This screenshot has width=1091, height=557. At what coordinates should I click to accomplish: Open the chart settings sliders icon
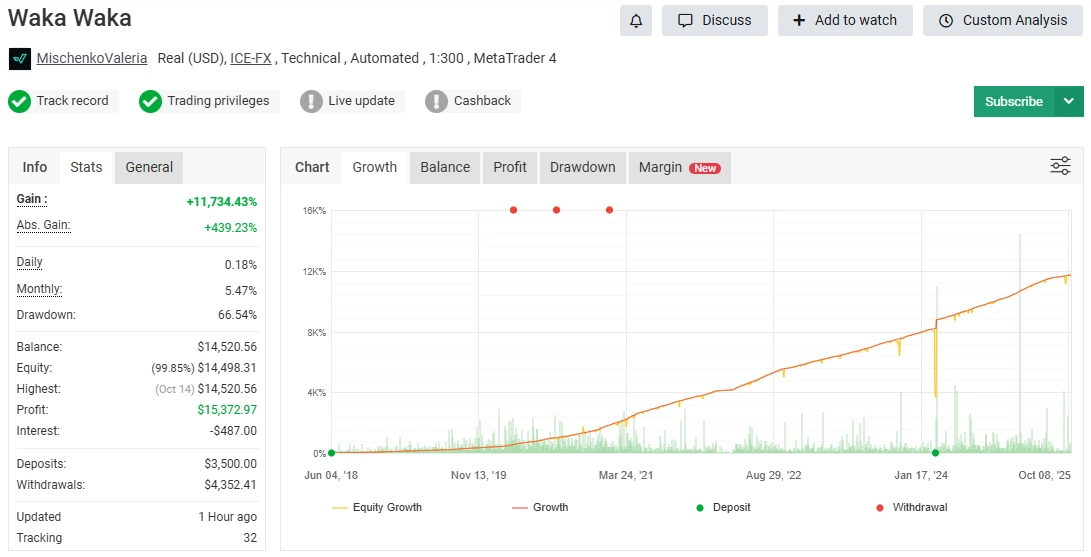[1060, 166]
